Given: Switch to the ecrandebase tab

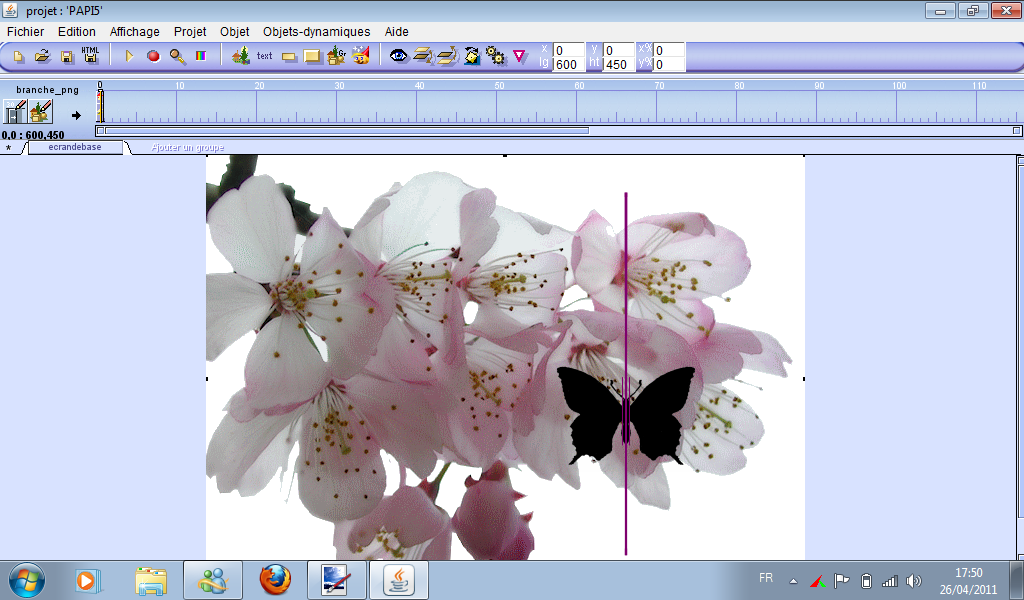Looking at the screenshot, I should [x=77, y=147].
